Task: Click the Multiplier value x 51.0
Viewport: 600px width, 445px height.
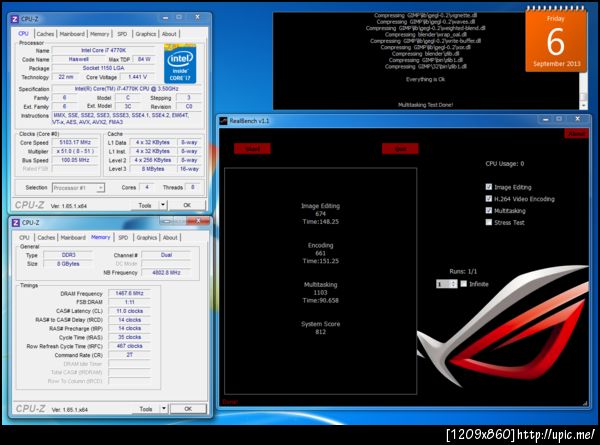Action: click(x=75, y=151)
